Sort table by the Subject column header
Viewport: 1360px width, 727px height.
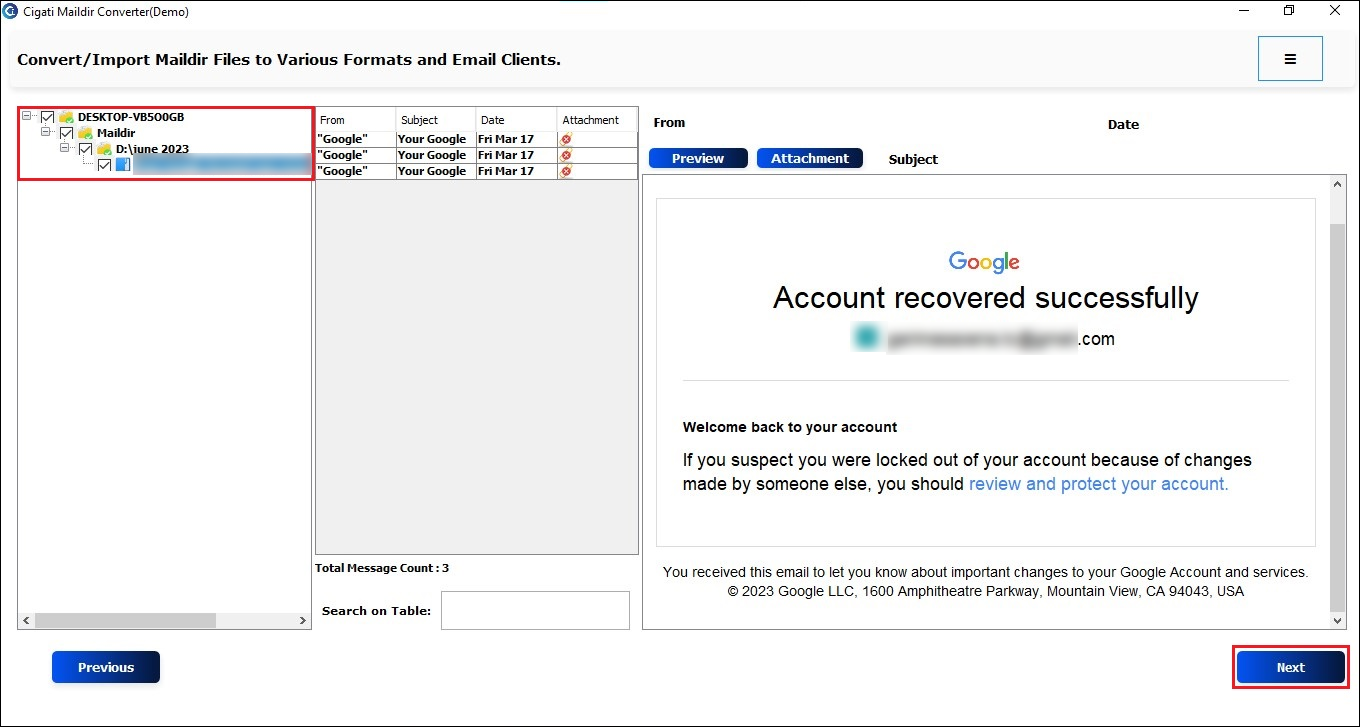pos(436,120)
